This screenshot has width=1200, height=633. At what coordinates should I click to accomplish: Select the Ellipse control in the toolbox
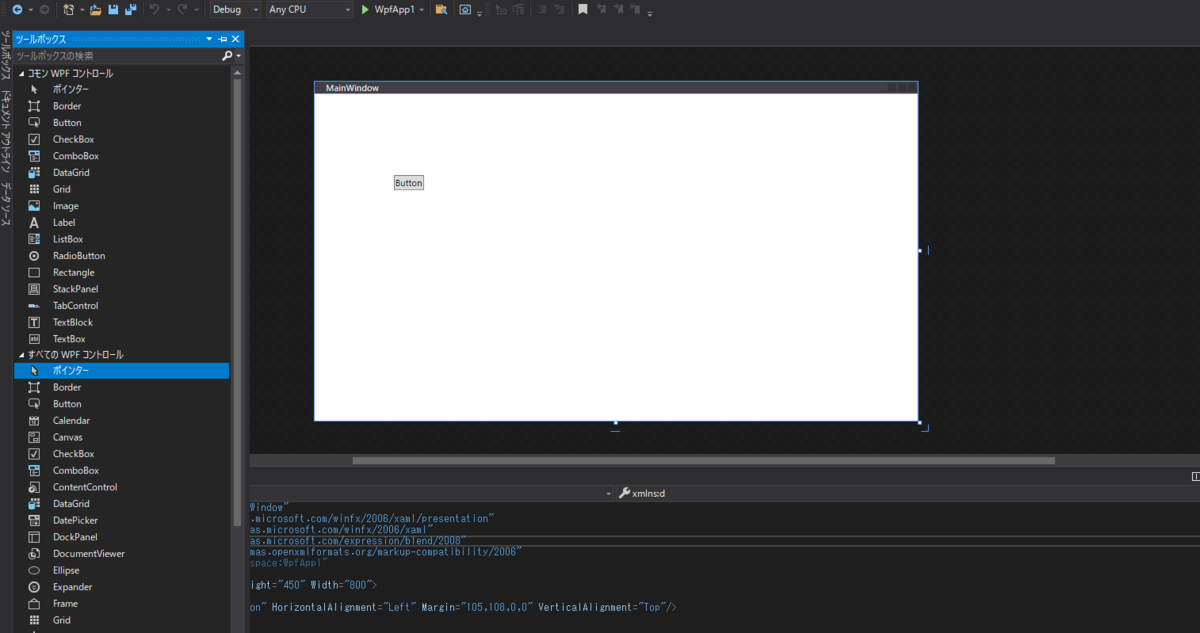[x=122, y=570]
